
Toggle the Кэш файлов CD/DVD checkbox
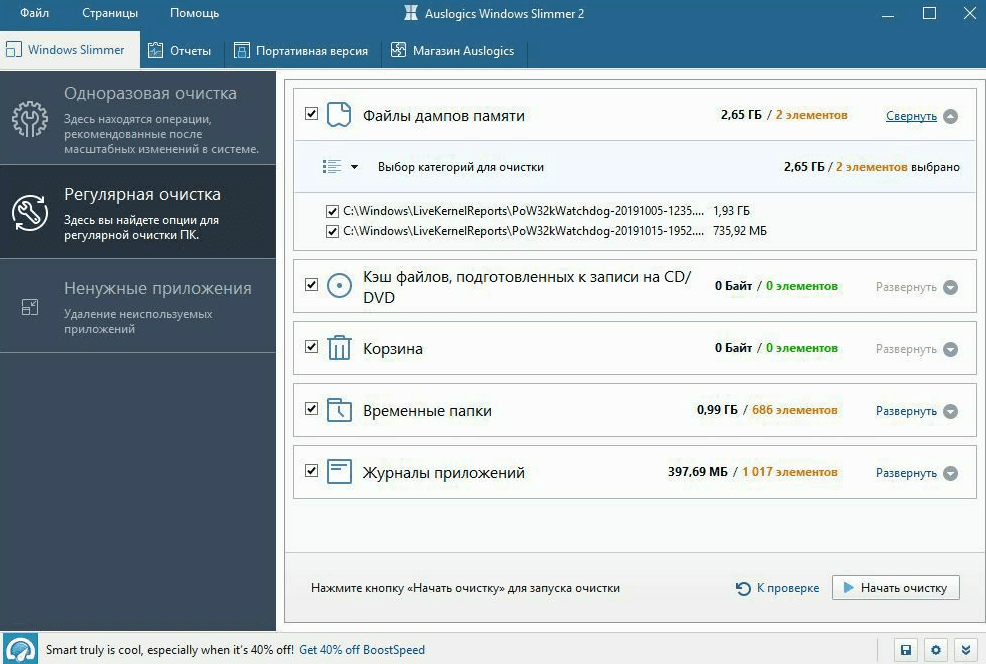point(311,285)
